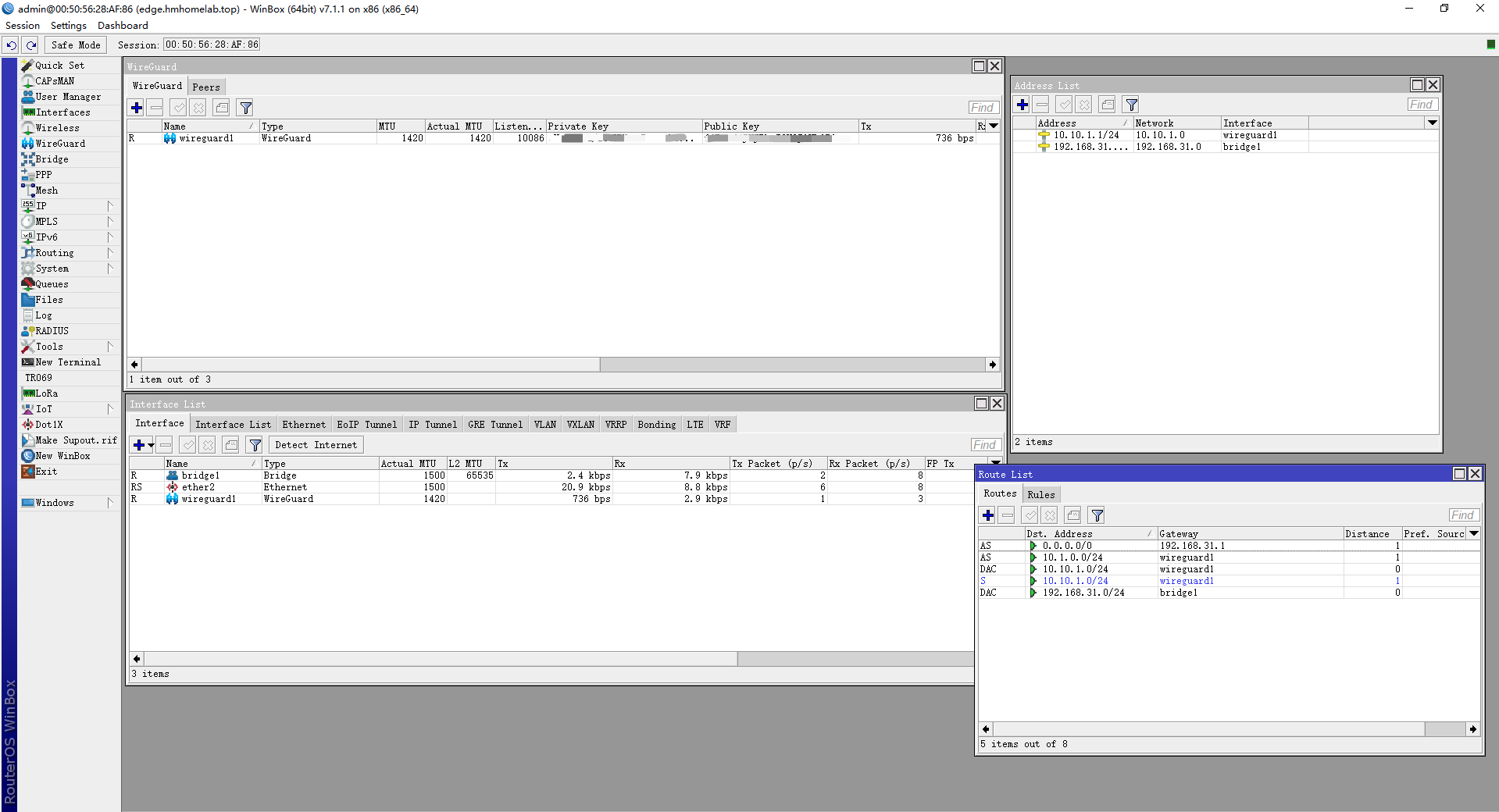
Task: Switch to Rules tab in Route List
Action: [1040, 494]
